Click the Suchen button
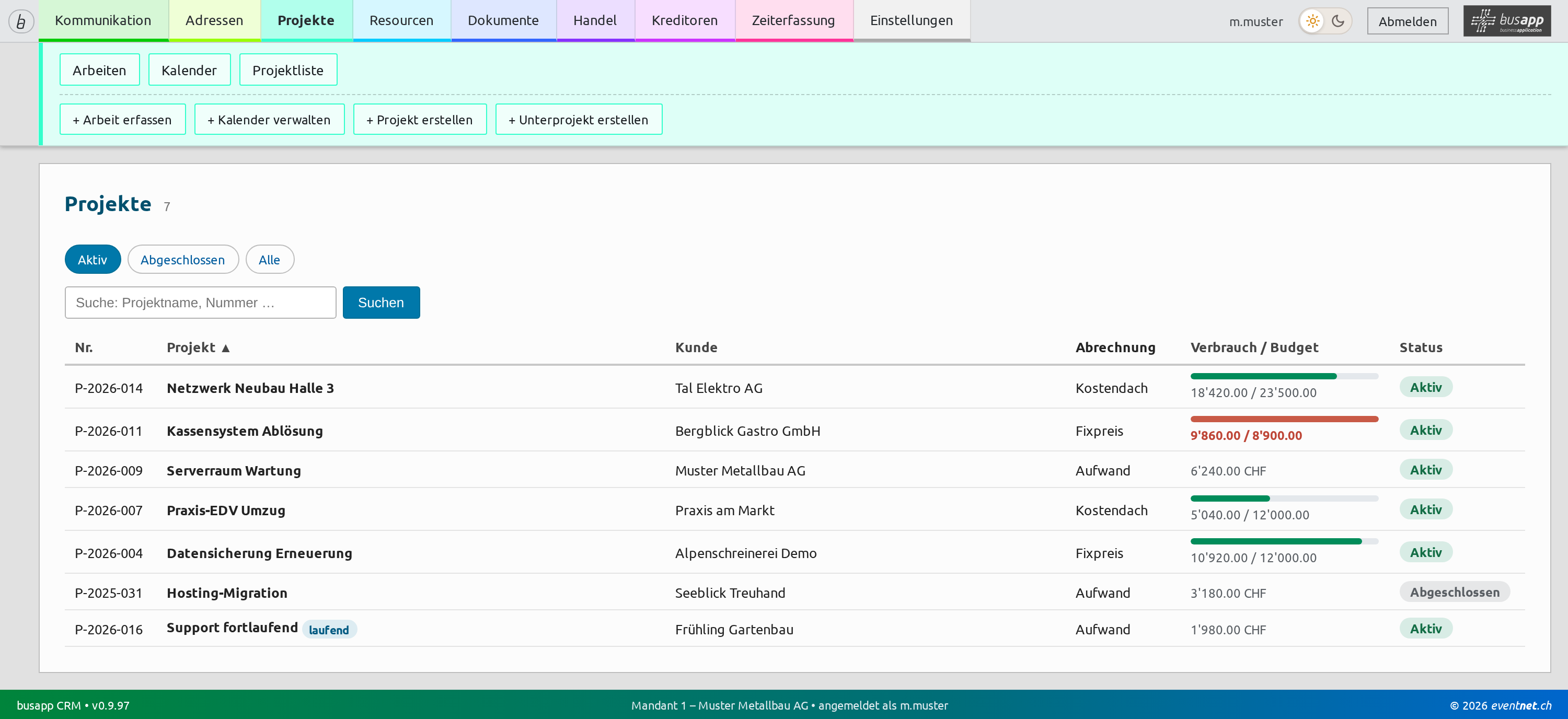Image resolution: width=1568 pixels, height=719 pixels. (x=381, y=303)
